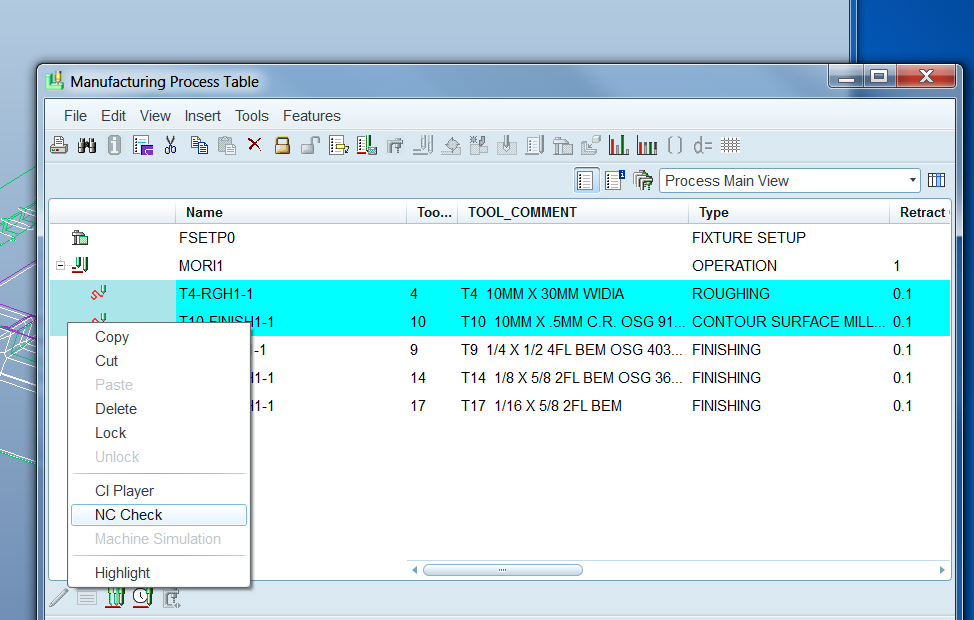Click the clipboard Paste toolbar icon
The width and height of the screenshot is (974, 620).
[x=227, y=145]
